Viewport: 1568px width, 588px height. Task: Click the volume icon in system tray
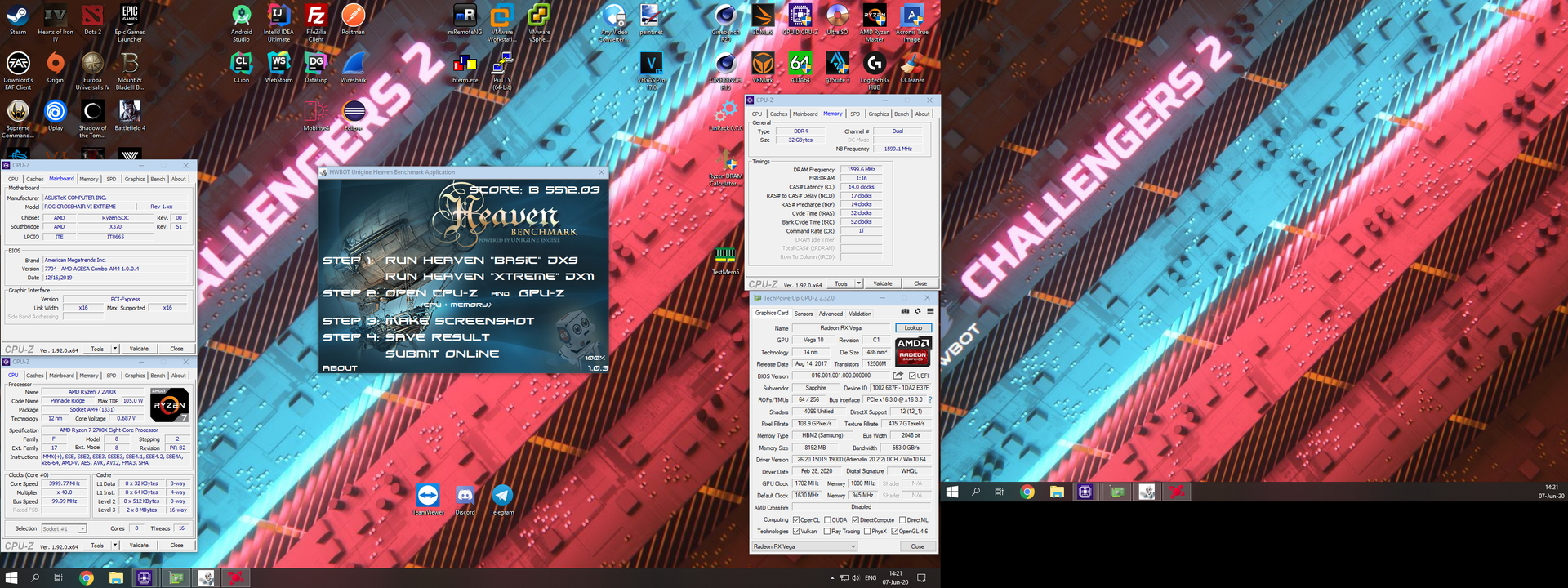point(855,578)
